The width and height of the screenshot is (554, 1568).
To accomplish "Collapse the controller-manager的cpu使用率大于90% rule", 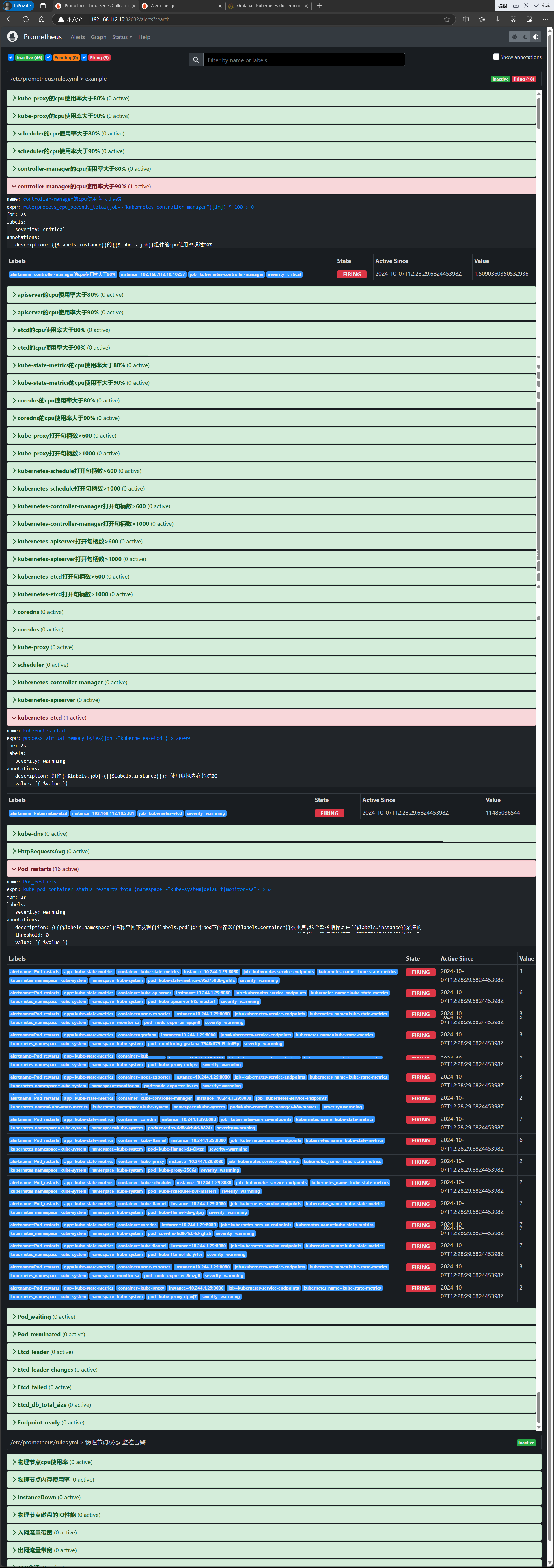I will click(271, 186).
